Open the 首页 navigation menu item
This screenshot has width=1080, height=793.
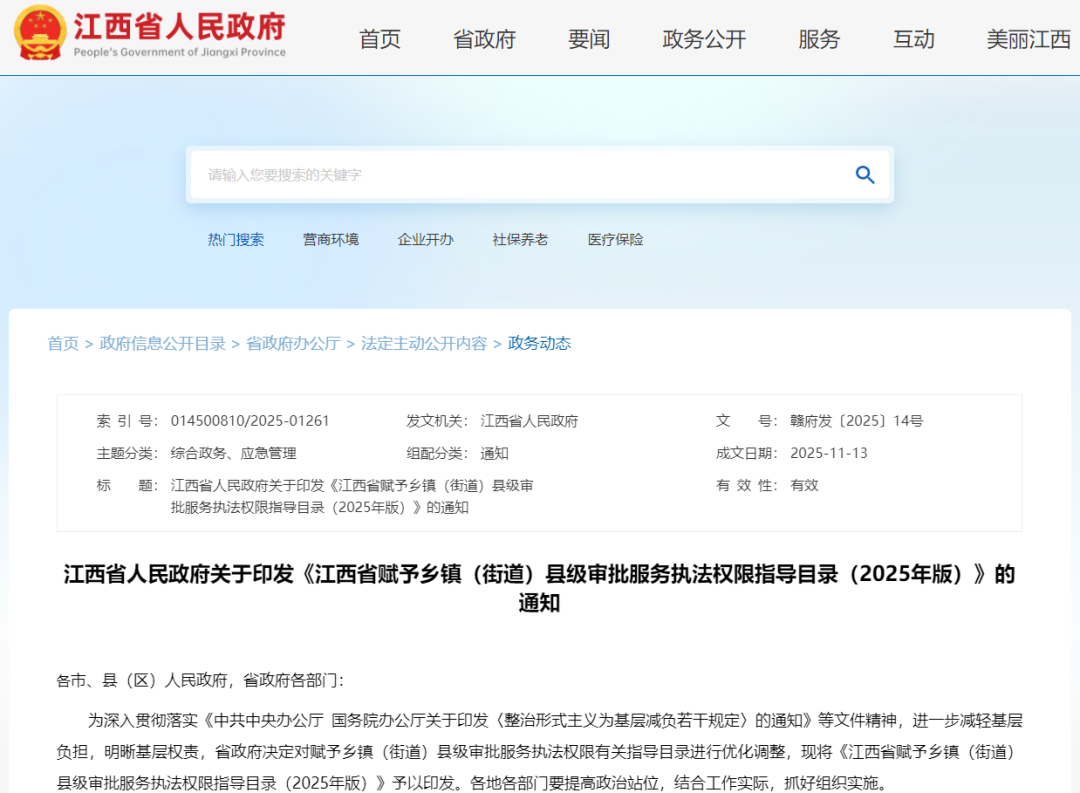pos(380,39)
